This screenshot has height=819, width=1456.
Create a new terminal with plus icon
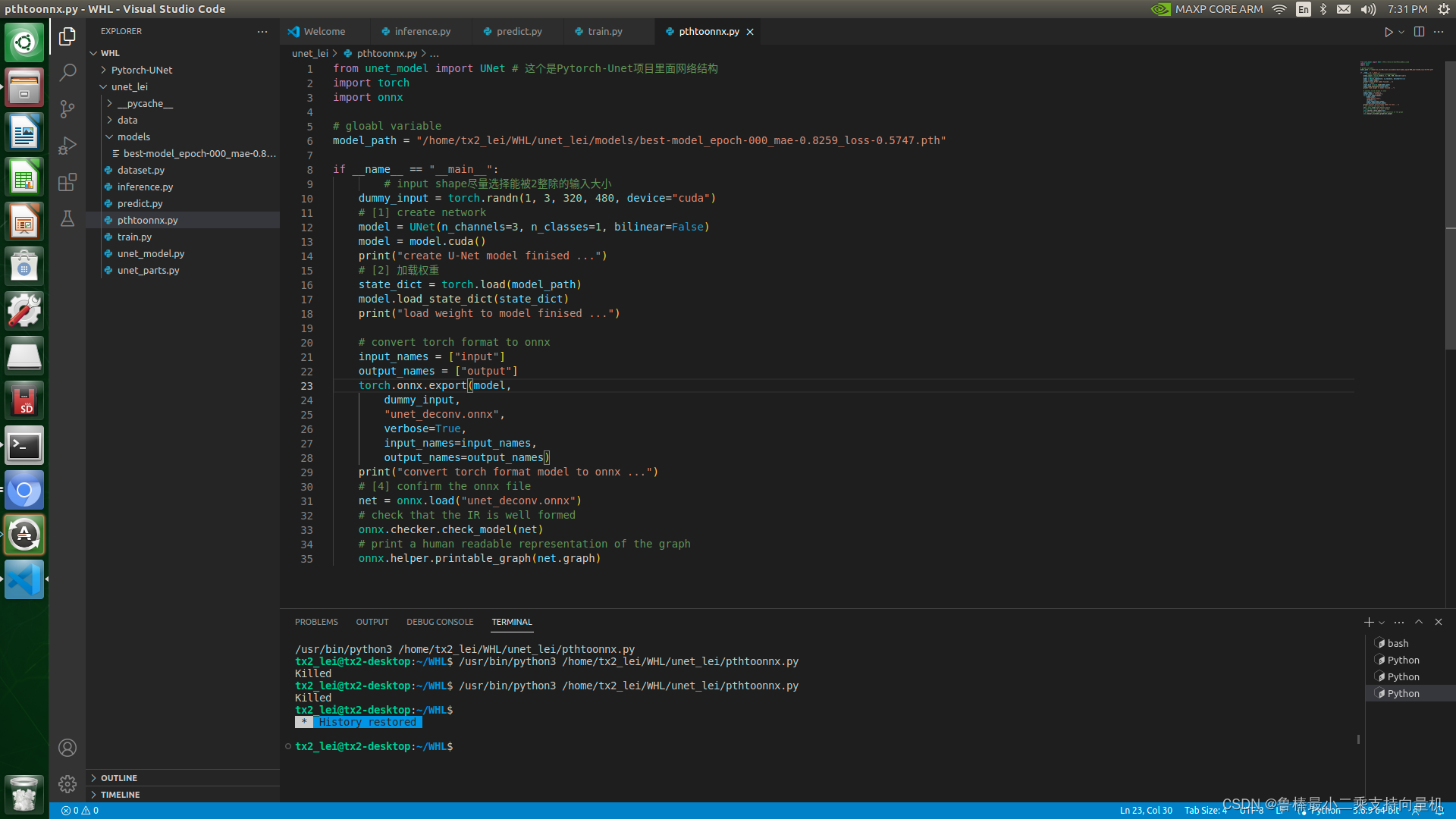click(1369, 622)
